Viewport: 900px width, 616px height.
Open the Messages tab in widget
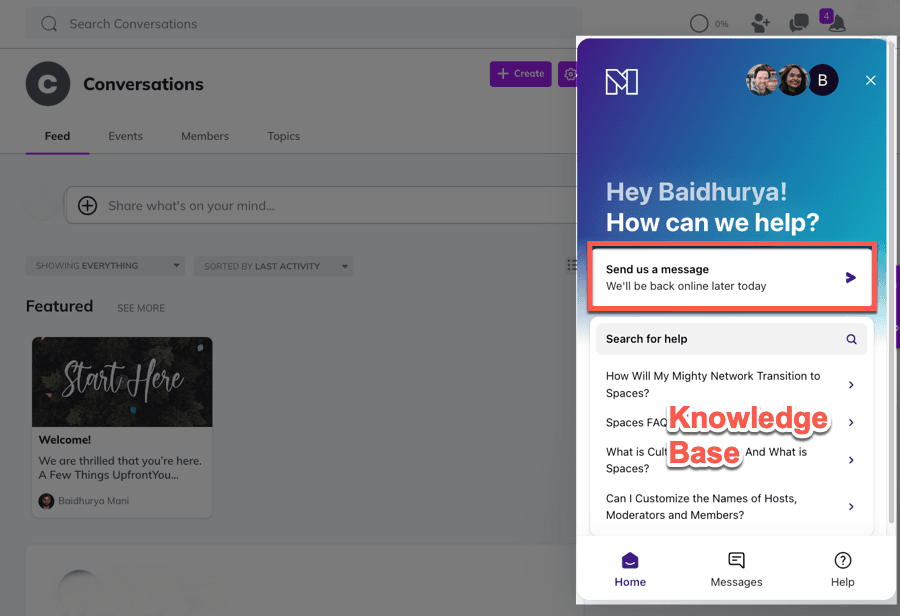736,569
